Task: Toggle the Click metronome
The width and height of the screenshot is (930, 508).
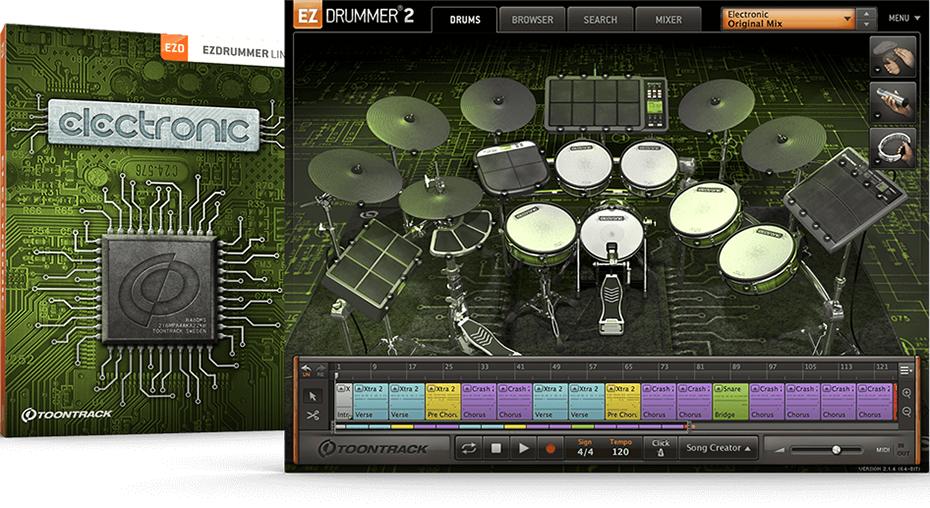Action: (x=660, y=448)
